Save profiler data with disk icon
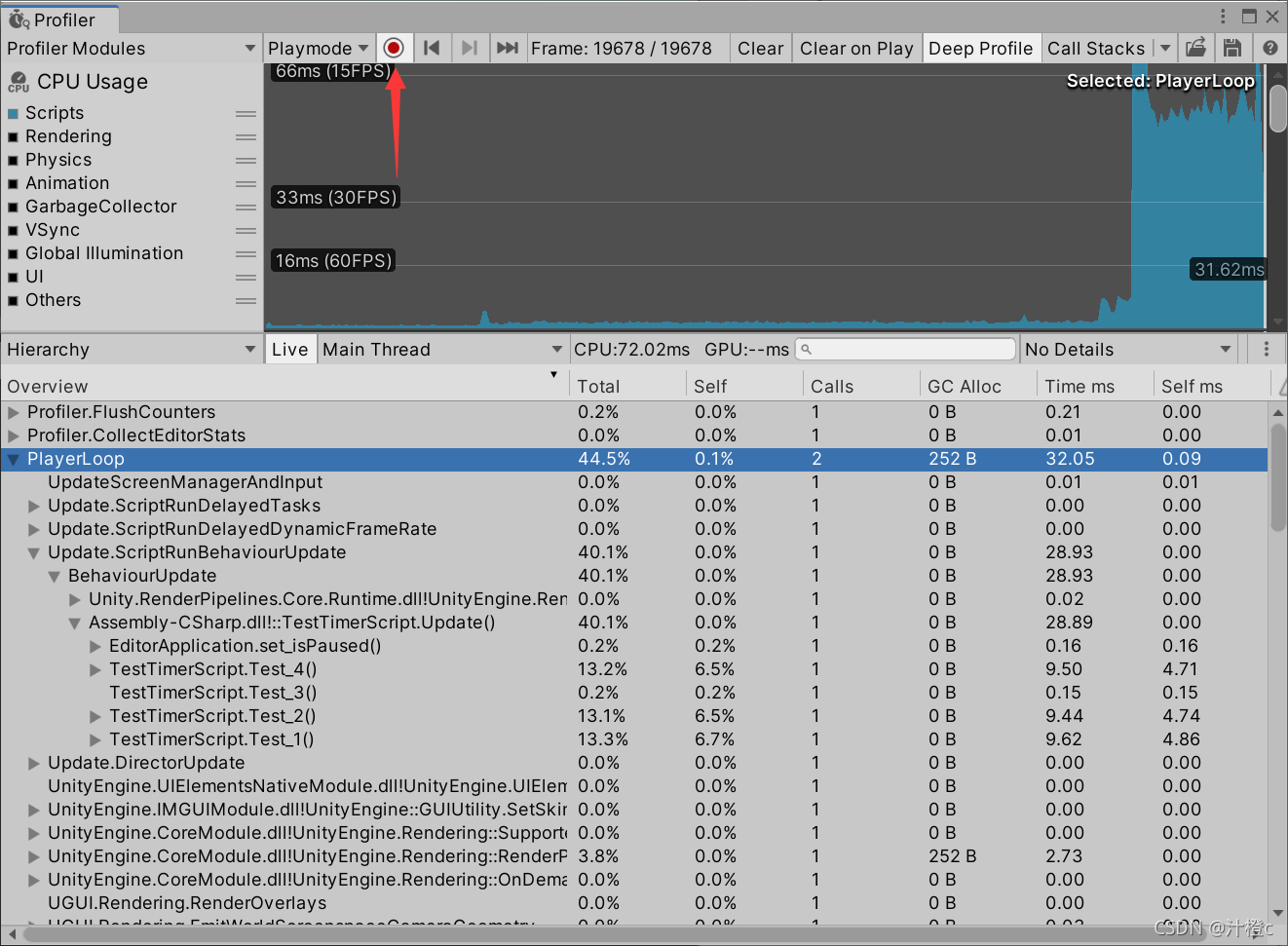The image size is (1288, 946). pos(1232,48)
